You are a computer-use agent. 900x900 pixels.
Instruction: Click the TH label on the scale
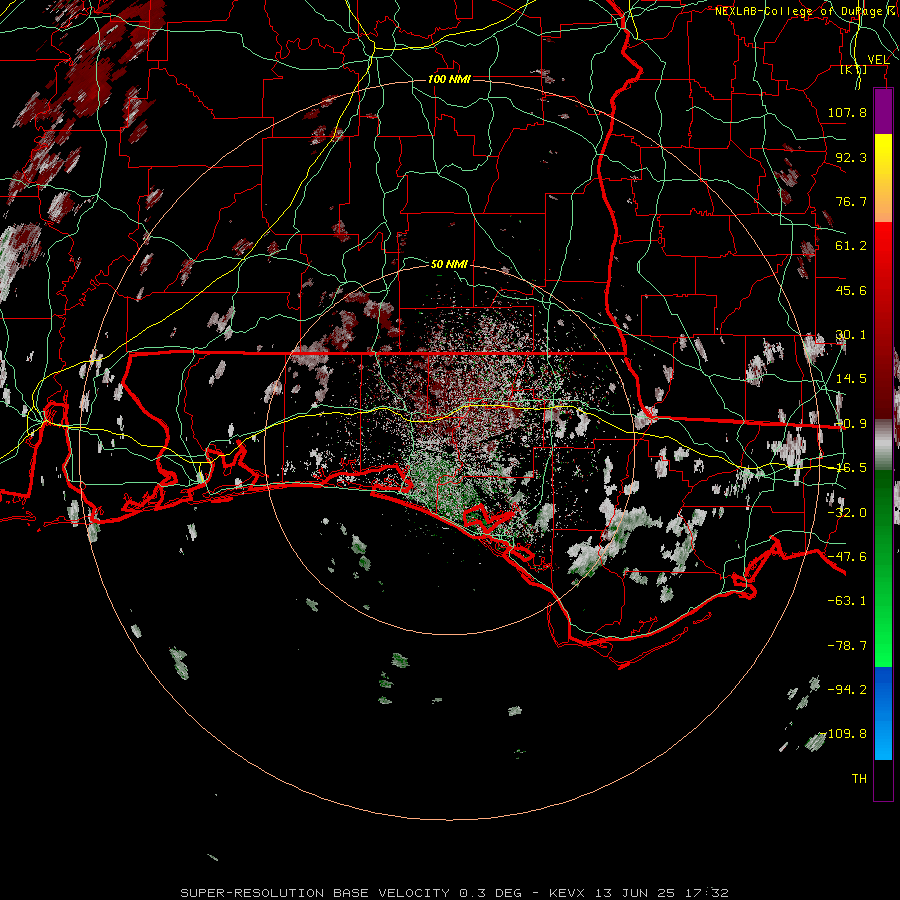pyautogui.click(x=859, y=779)
